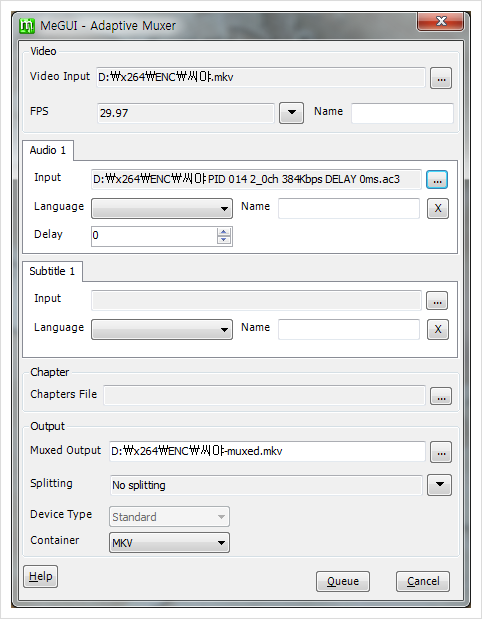Select the Audio 1 tab
Screen dimensions: 482x619
coord(48,150)
